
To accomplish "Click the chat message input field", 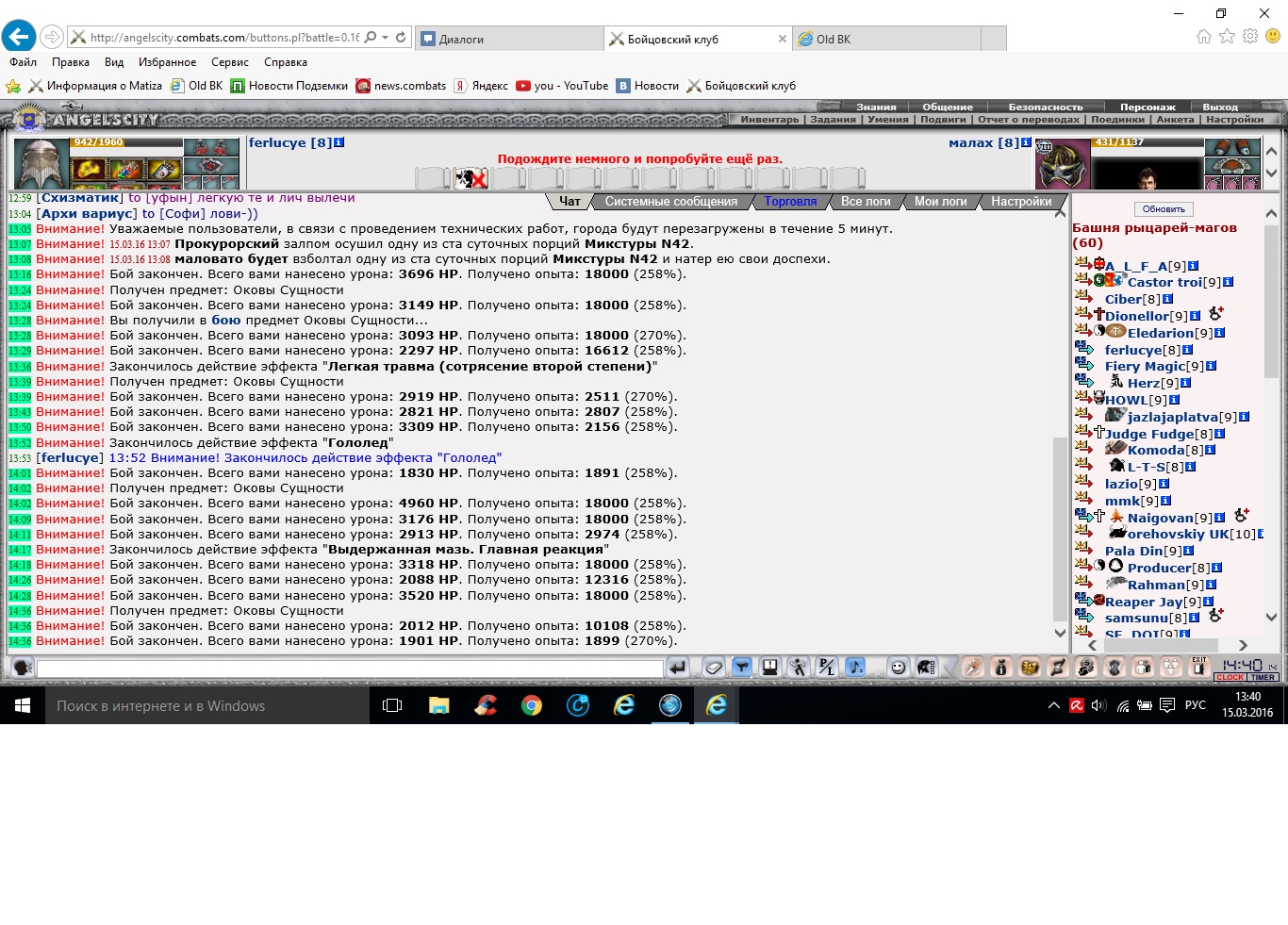I will tap(349, 668).
